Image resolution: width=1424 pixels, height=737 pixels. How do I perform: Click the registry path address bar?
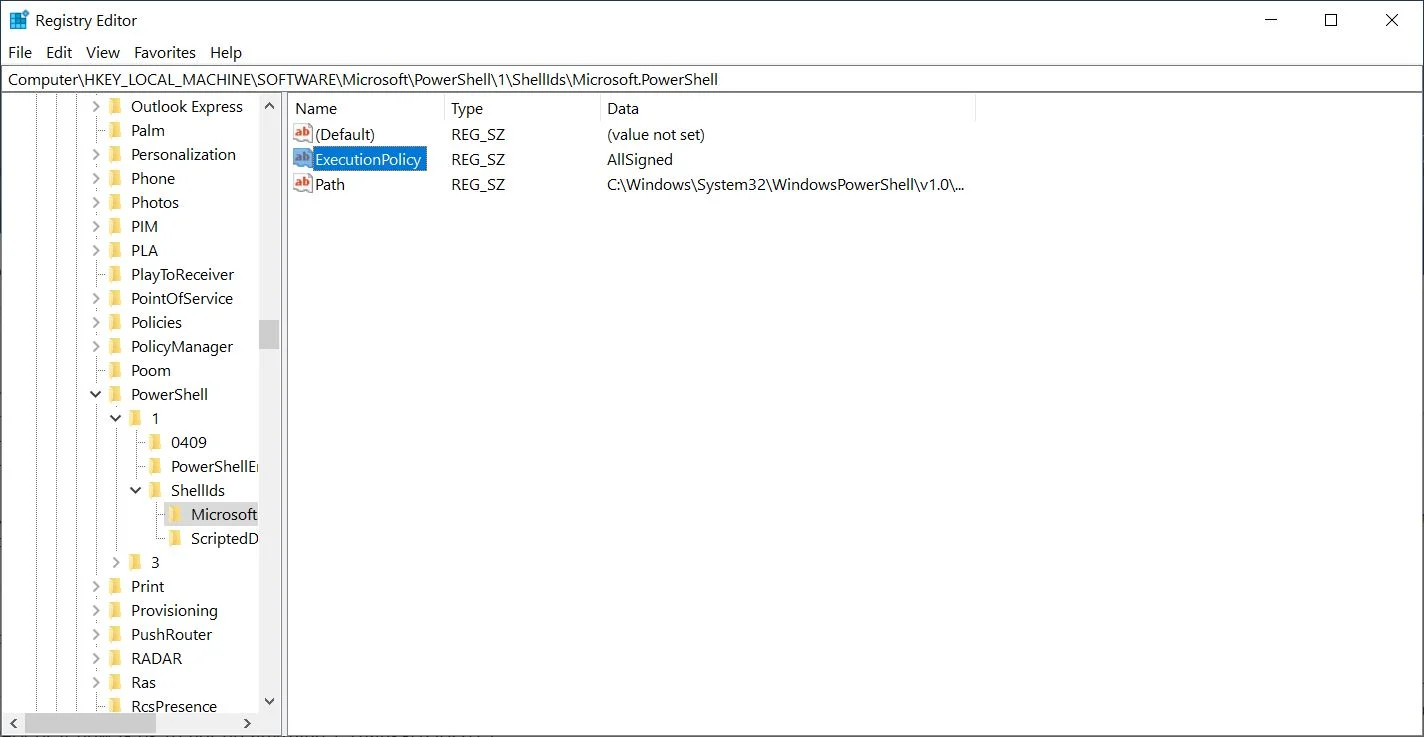(711, 79)
